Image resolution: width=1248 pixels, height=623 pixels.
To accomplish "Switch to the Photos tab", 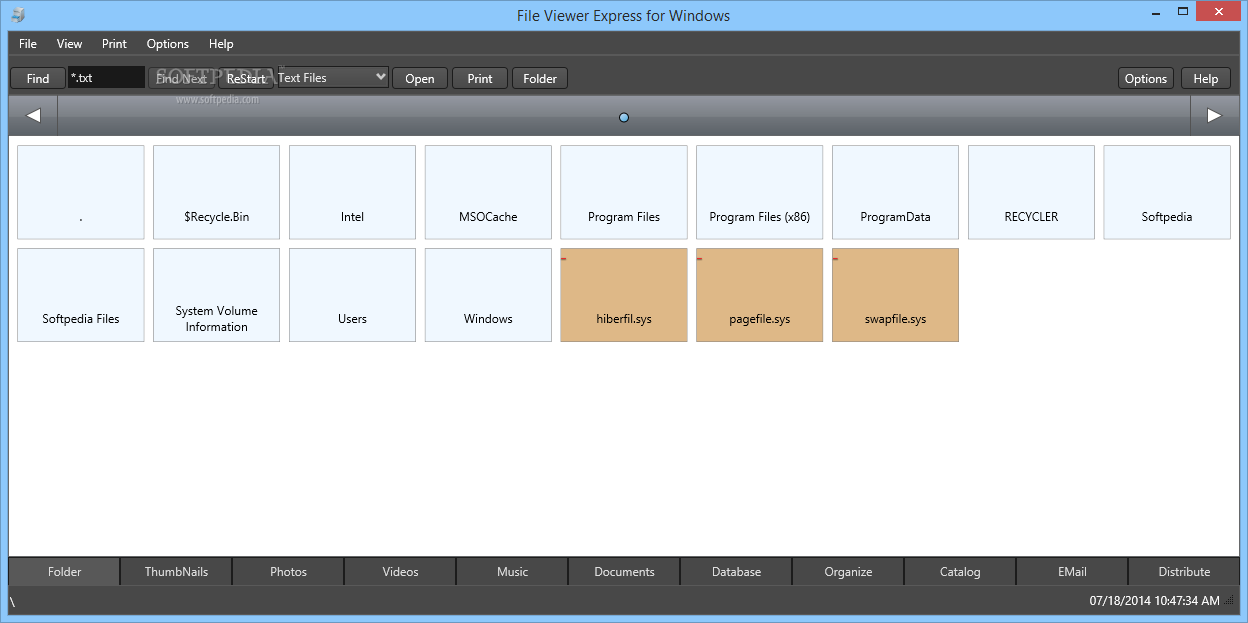I will 288,572.
